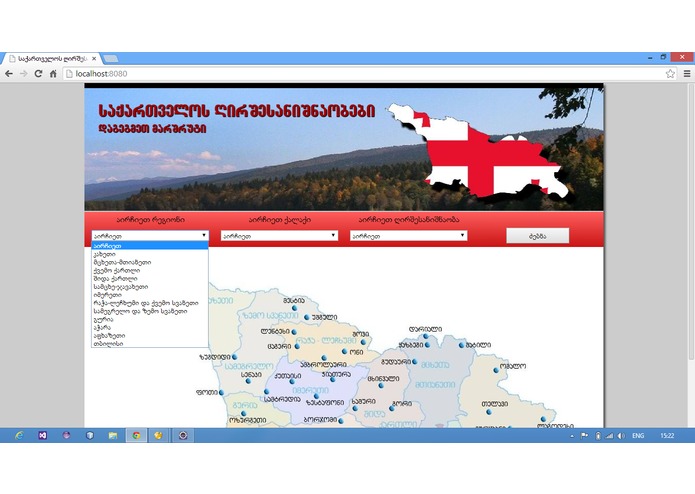Open Visual Studio from the taskbar
Screen dimensions: 695x494
[42, 436]
